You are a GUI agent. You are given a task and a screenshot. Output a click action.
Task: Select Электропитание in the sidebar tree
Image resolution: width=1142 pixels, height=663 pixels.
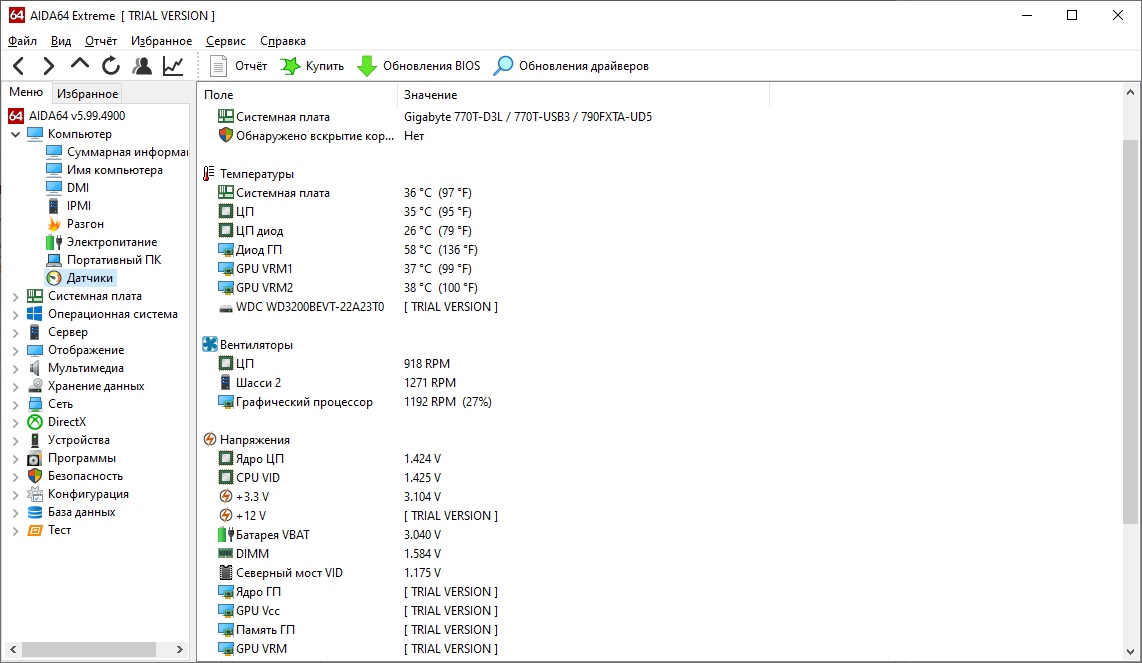click(111, 242)
